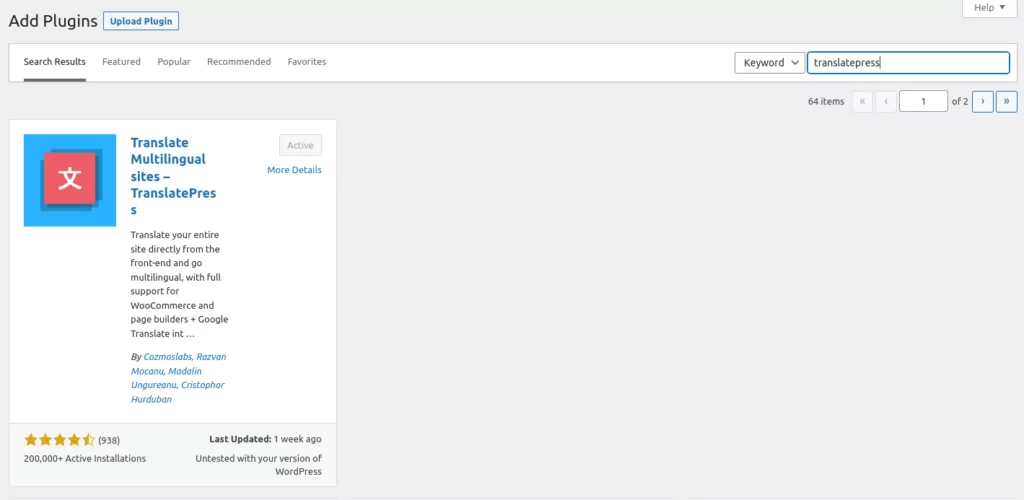The width and height of the screenshot is (1024, 500).
Task: Click the 200,000+ Active Installations text
Action: [x=85, y=458]
